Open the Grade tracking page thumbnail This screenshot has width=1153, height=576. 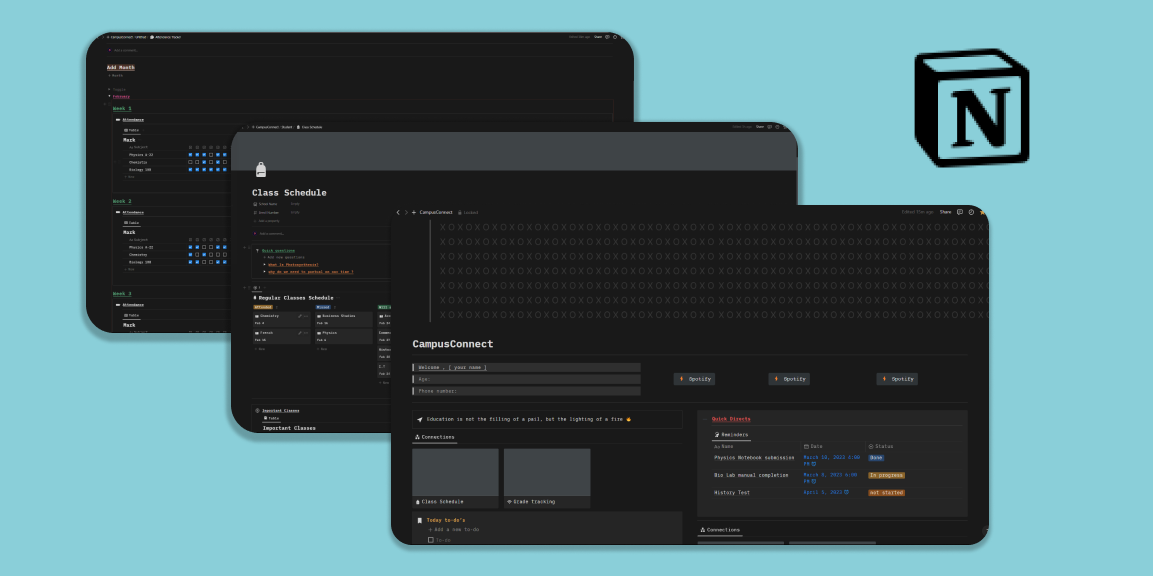pyautogui.click(x=547, y=478)
